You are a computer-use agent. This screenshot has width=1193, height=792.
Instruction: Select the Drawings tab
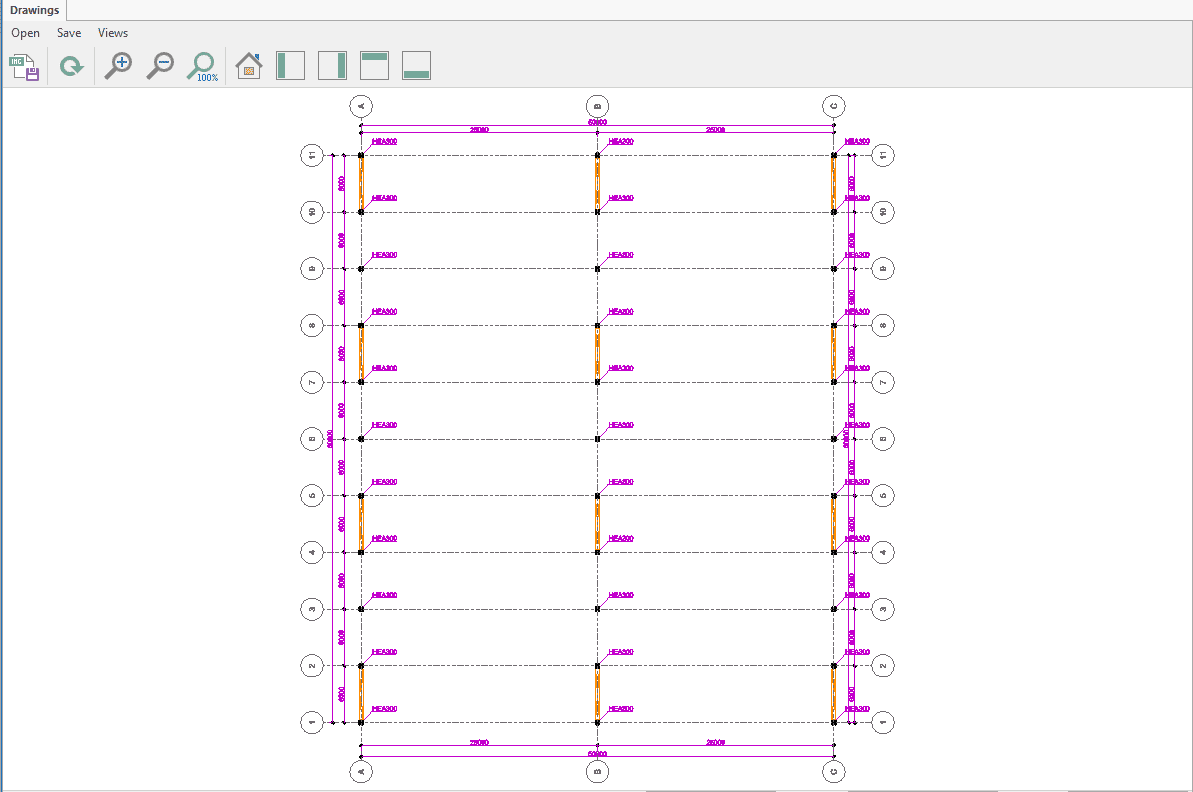[35, 11]
